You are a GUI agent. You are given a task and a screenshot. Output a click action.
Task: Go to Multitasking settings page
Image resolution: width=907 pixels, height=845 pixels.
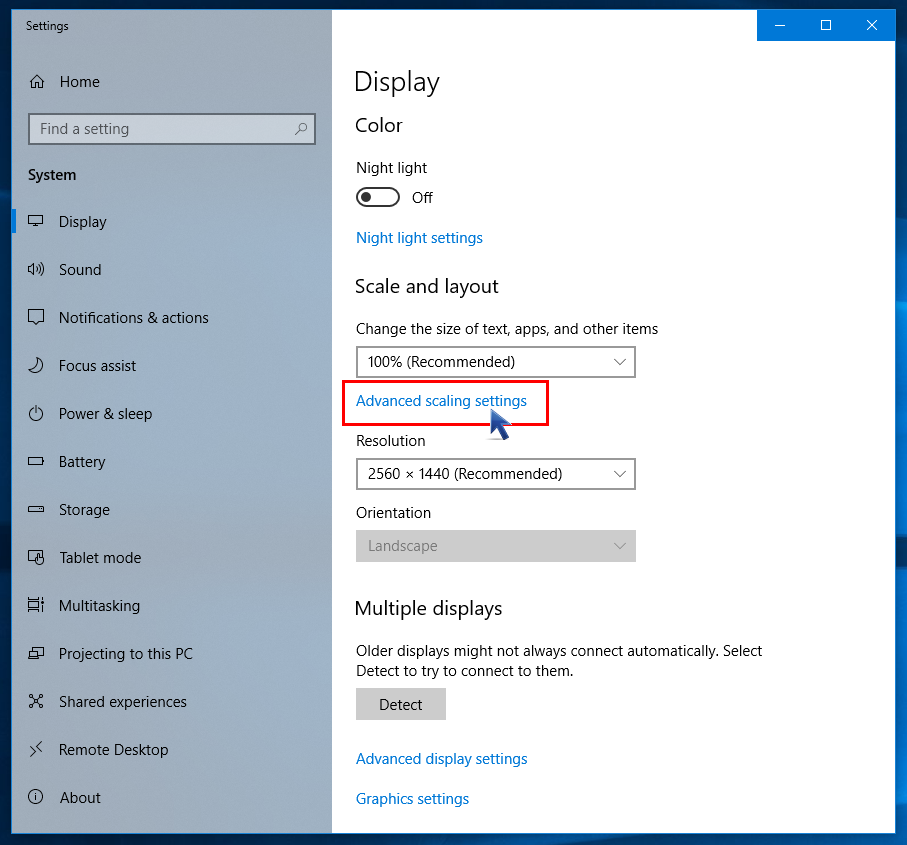pyautogui.click(x=99, y=606)
